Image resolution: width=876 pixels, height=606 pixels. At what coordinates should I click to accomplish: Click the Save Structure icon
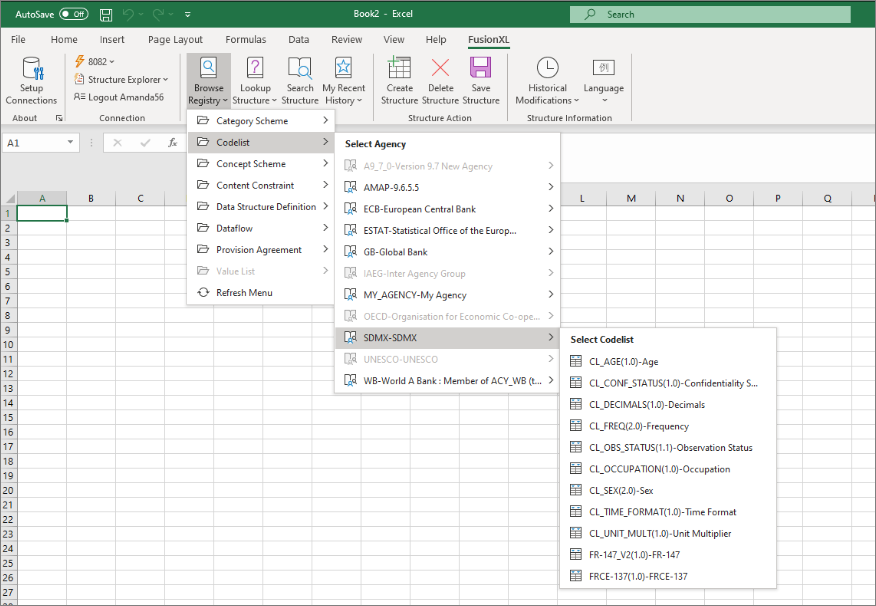[481, 69]
